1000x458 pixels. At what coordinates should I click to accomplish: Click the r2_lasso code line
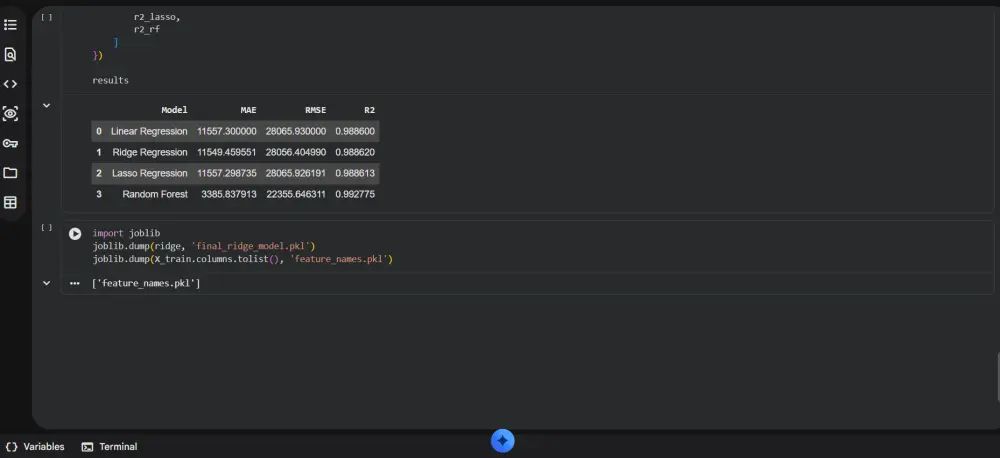(x=157, y=17)
